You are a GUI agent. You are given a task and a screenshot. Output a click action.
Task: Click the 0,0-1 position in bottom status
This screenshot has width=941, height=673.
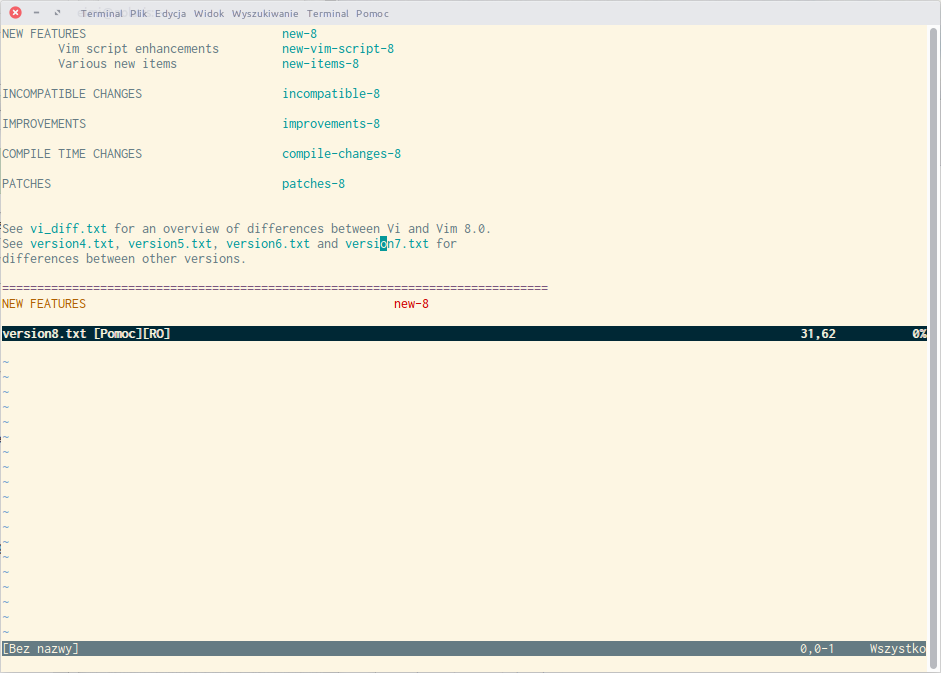pyautogui.click(x=817, y=649)
